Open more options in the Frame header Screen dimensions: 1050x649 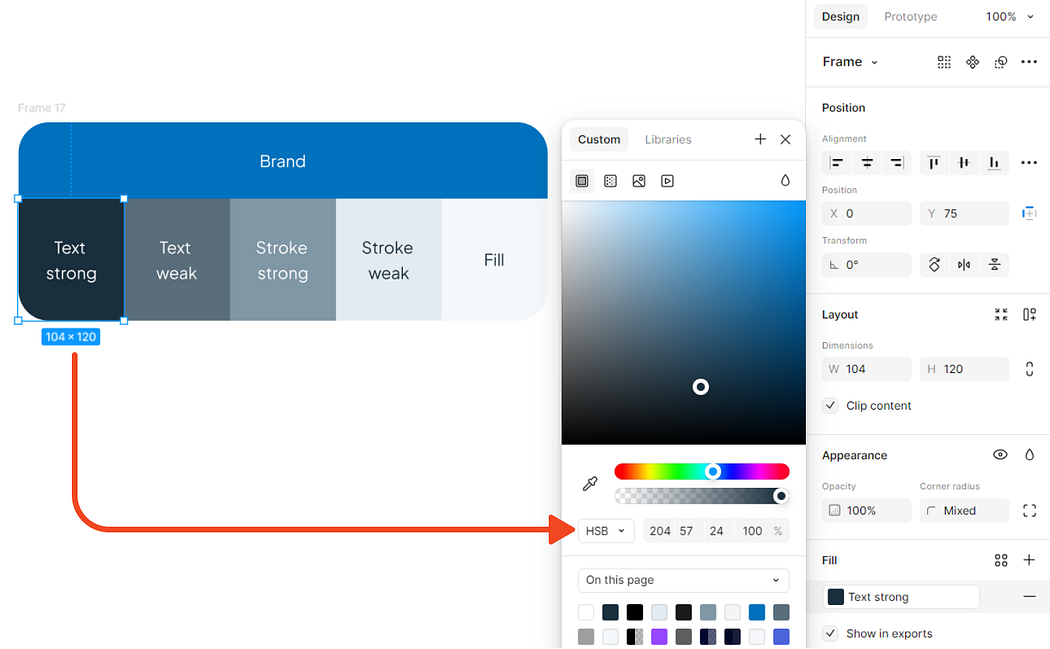[1029, 62]
